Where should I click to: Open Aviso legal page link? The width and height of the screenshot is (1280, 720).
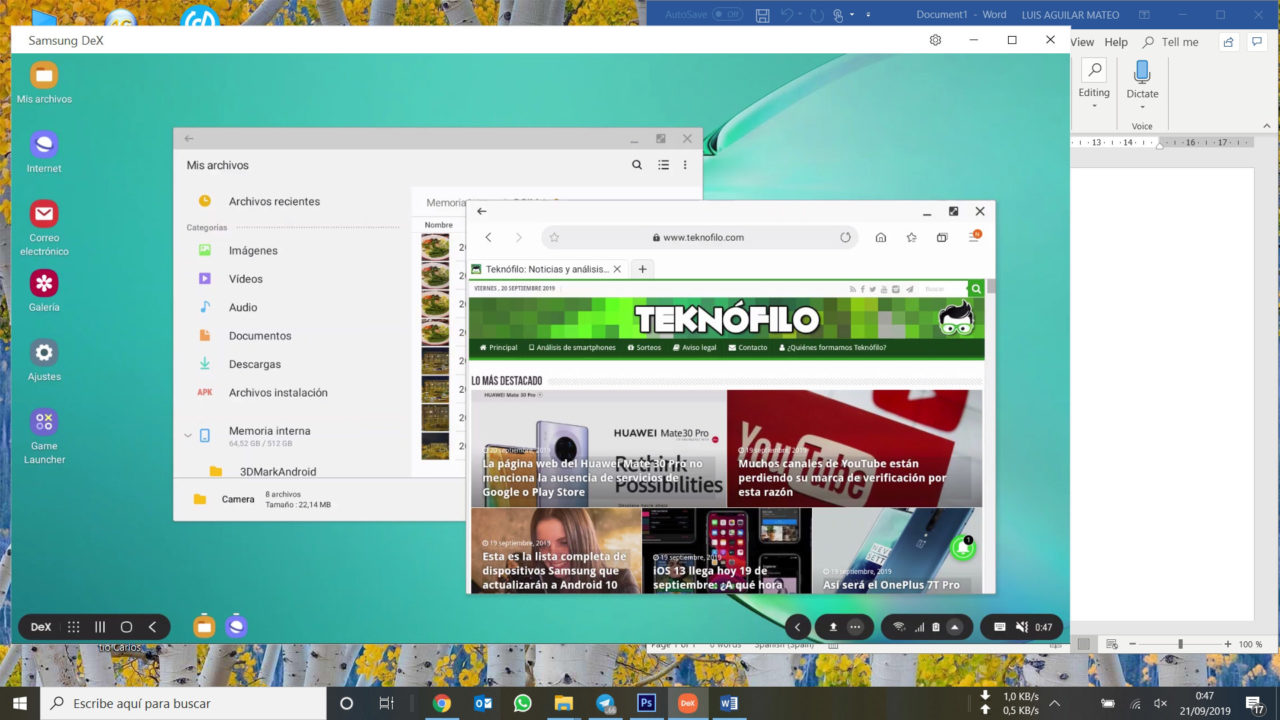(694, 348)
